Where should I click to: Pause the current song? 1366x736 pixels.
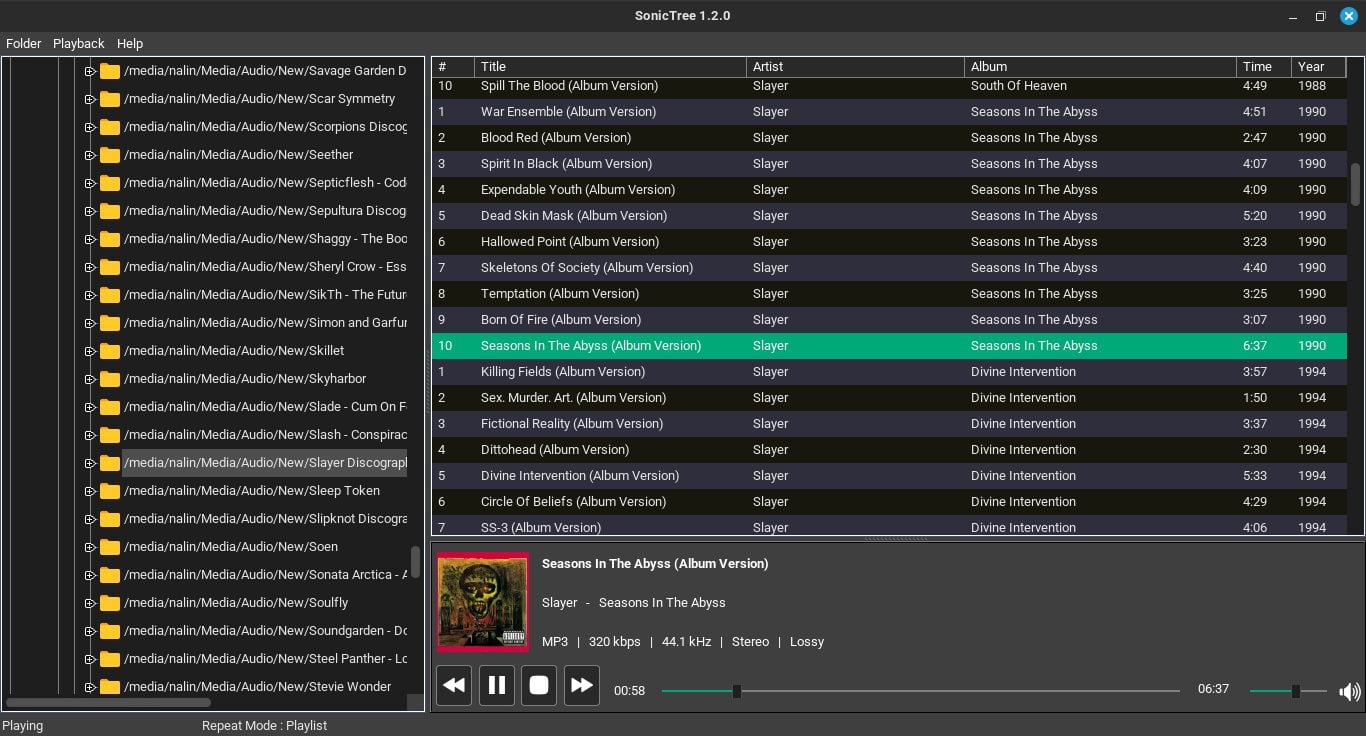[496, 685]
